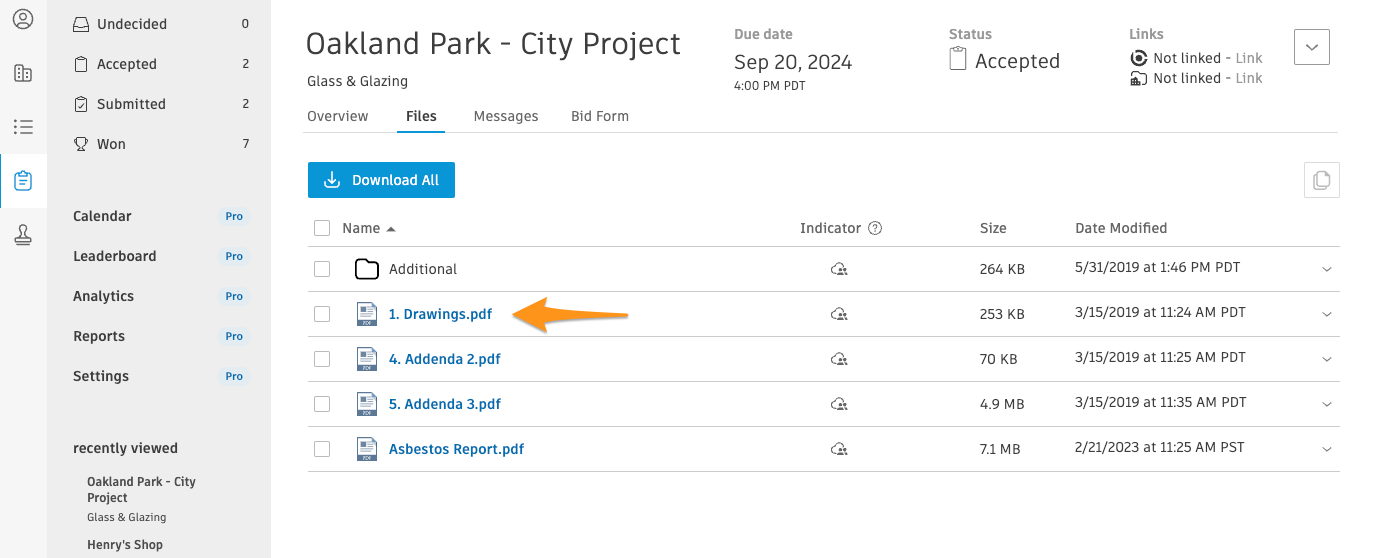Select the checkbox for 5. Addenda 3.pdf
The image size is (1375, 558).
[322, 404]
